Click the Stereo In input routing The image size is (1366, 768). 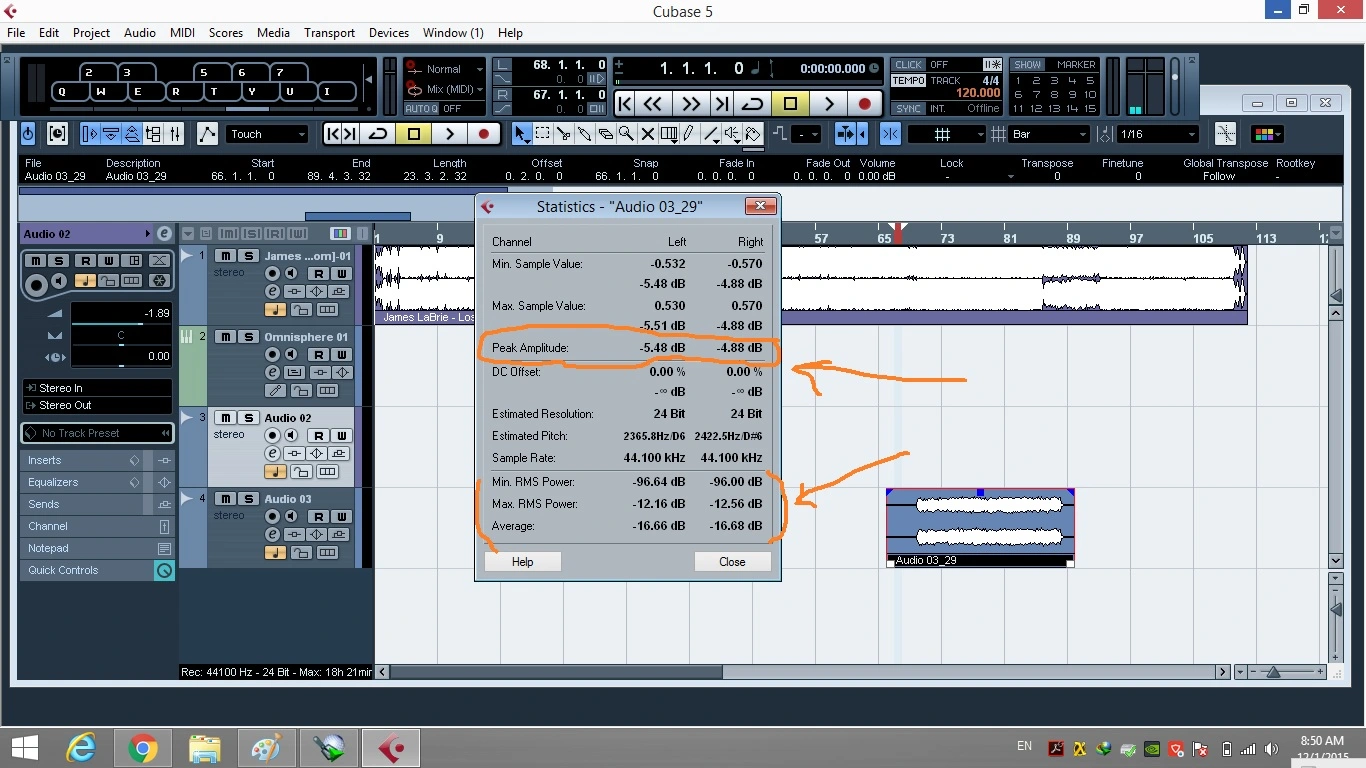(97, 388)
